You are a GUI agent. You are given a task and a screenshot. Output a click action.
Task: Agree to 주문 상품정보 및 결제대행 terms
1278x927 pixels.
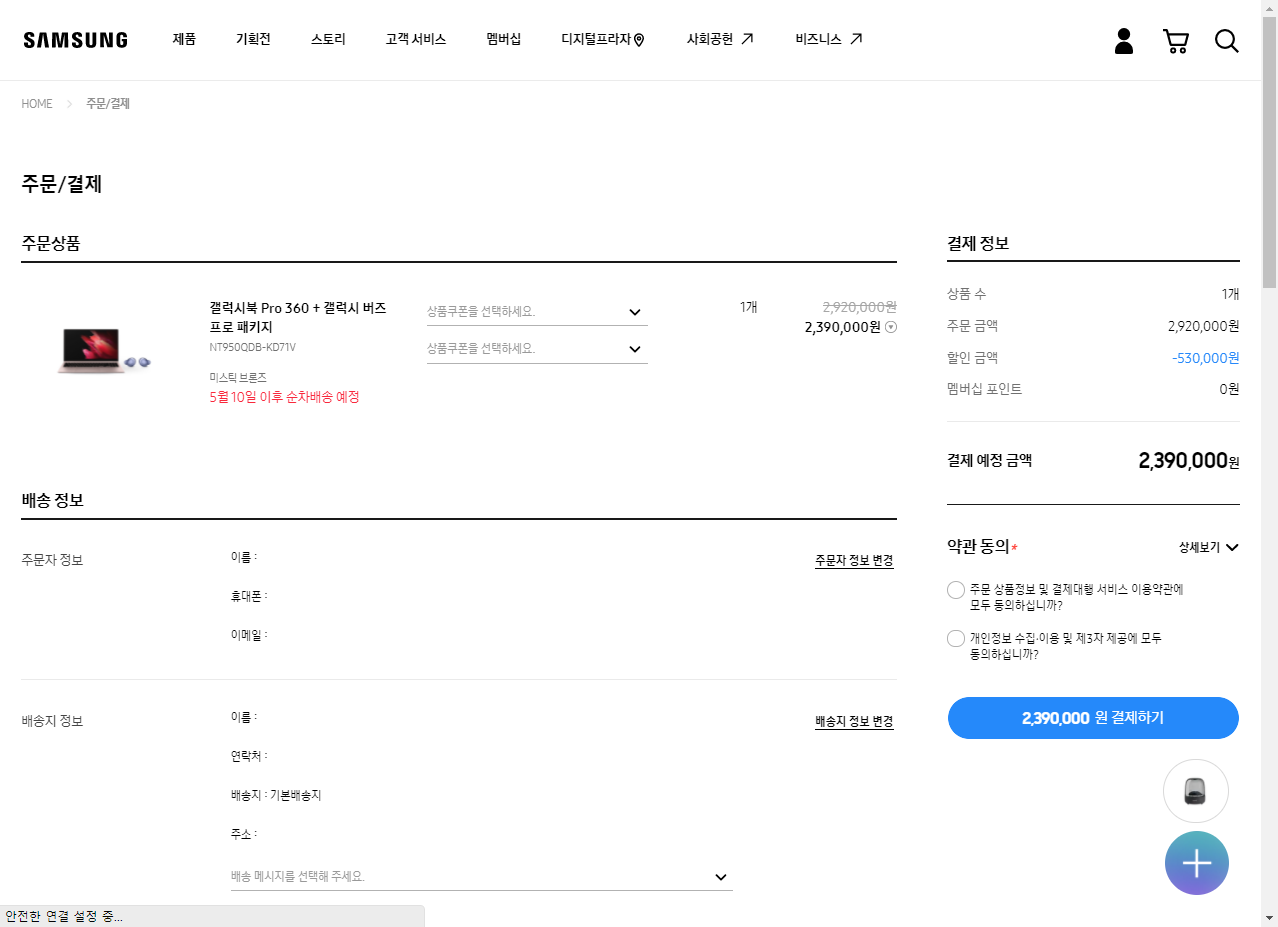point(956,590)
